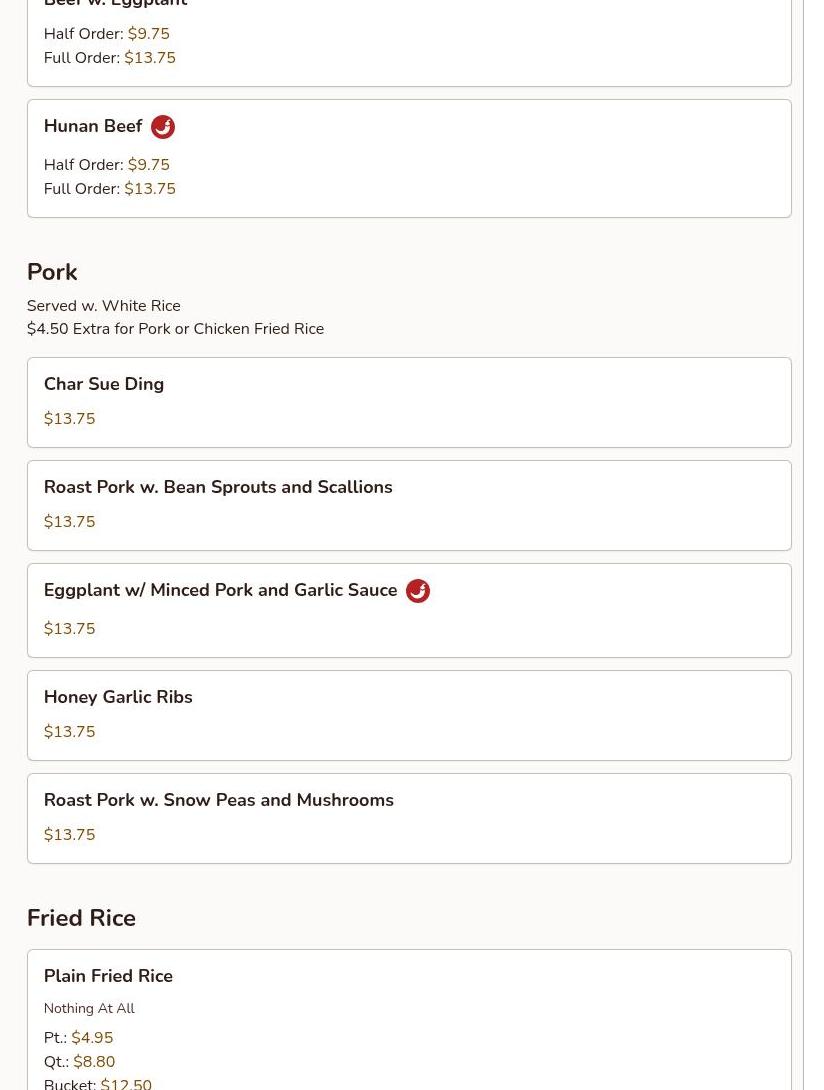
Task: Choose Beef w. Eggplant Half Order price
Action: 148,34
